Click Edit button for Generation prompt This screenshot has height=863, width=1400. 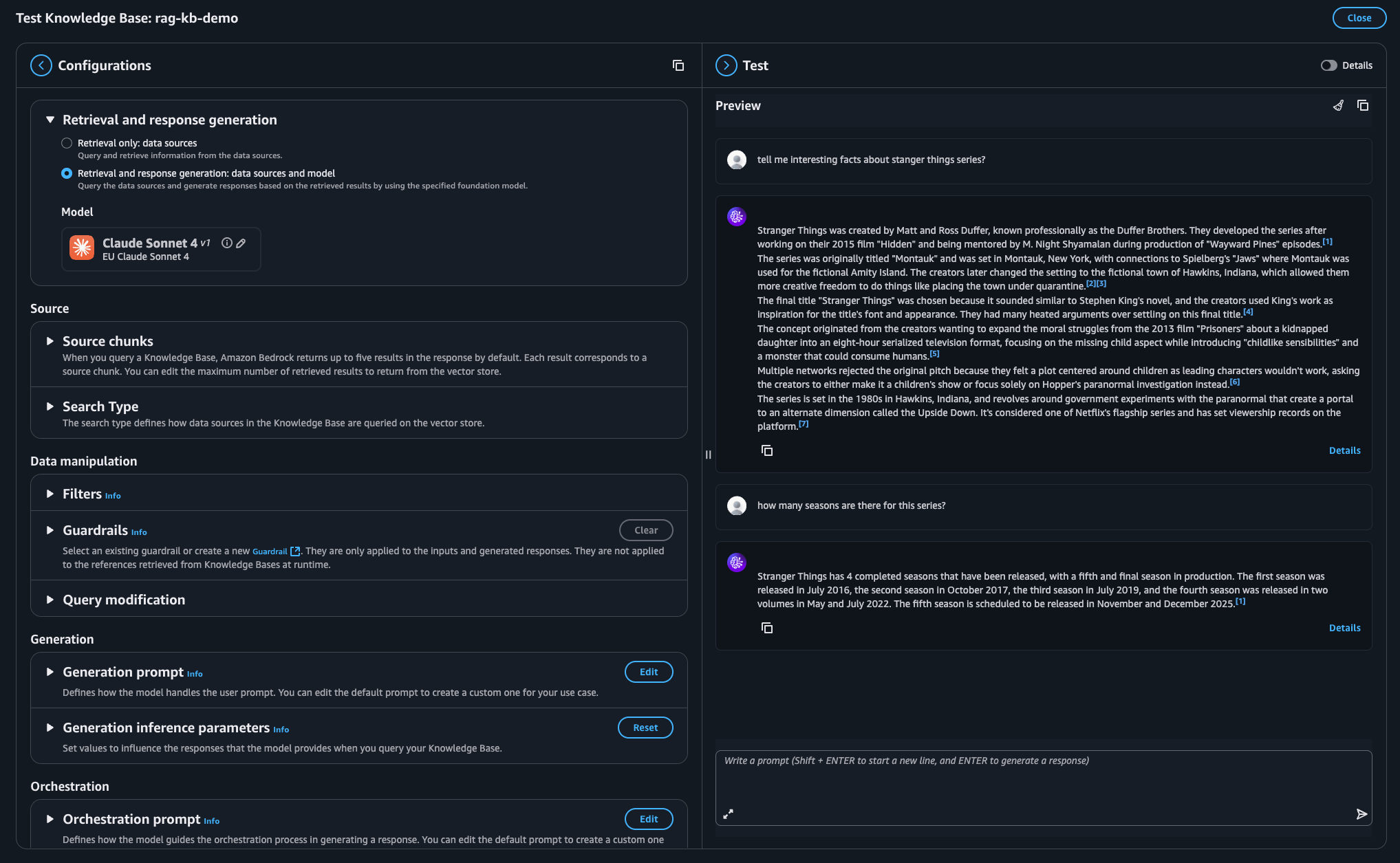(648, 672)
